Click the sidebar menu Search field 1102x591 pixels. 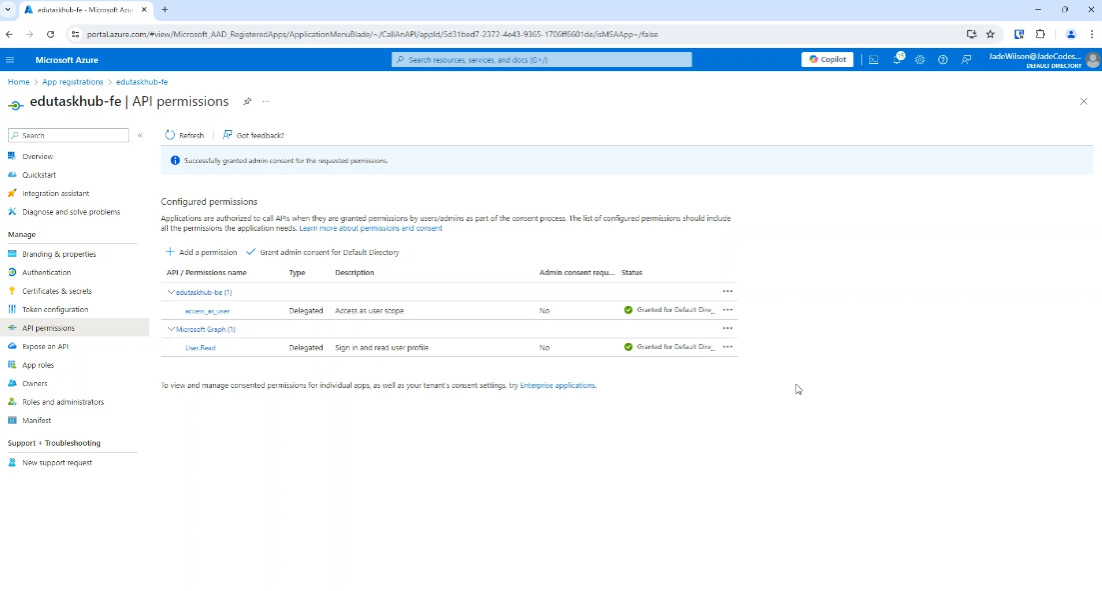(68, 135)
